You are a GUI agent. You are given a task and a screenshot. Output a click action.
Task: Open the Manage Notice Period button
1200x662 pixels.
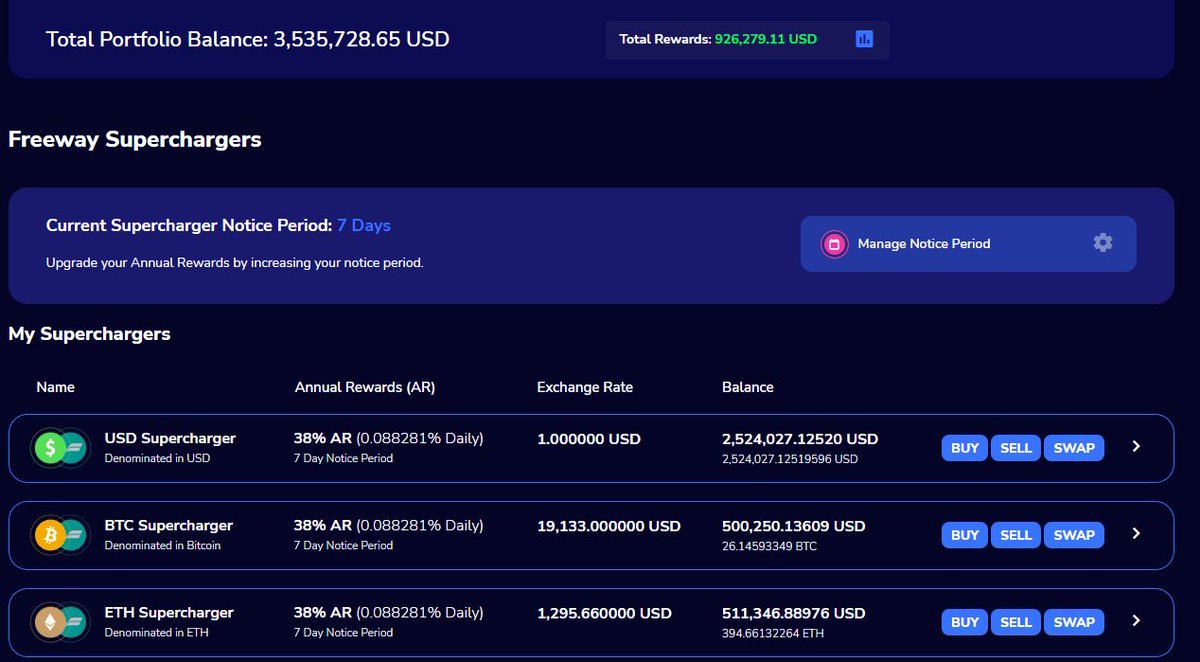pyautogui.click(x=968, y=244)
